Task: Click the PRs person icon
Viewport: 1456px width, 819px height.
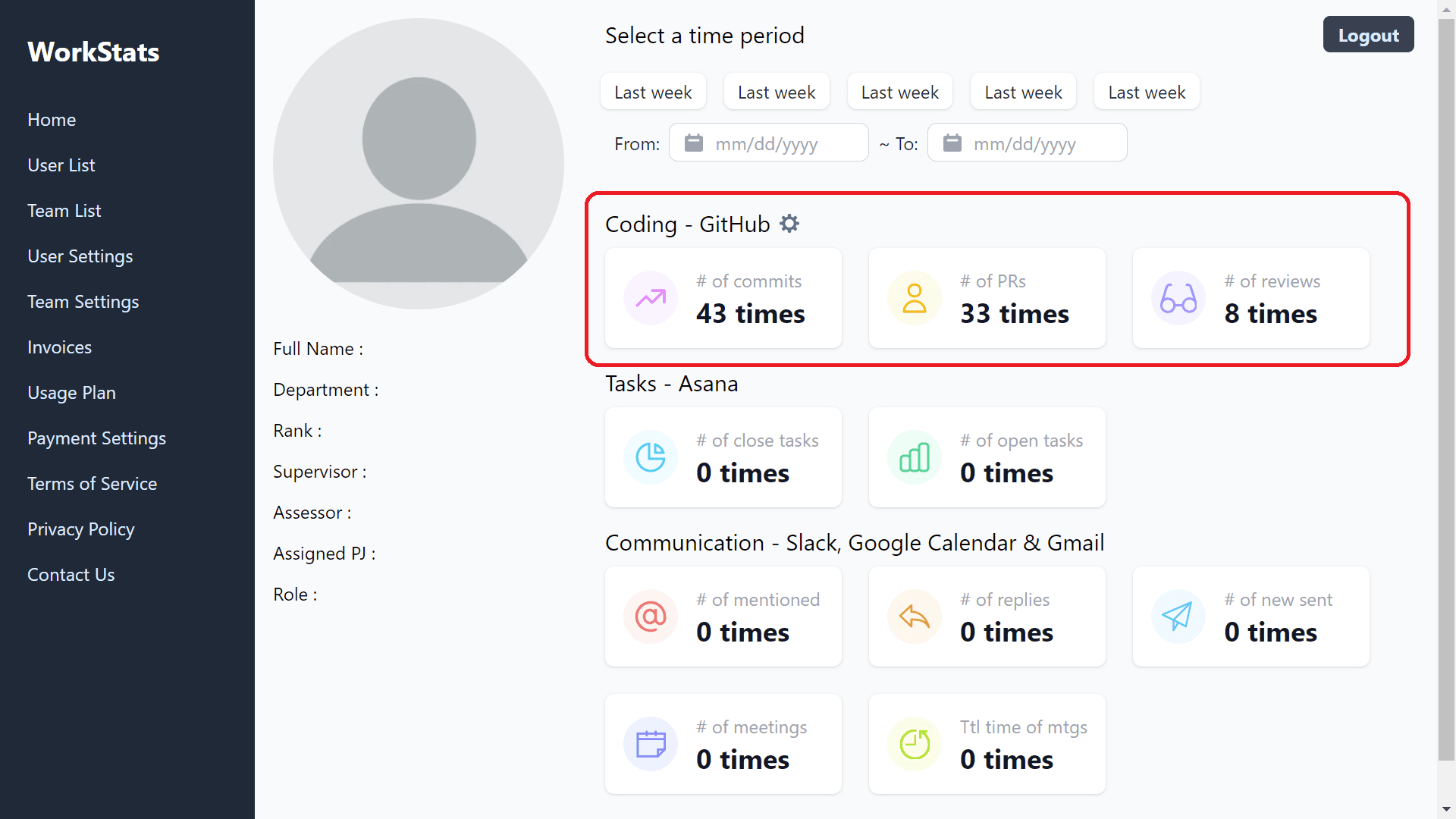Action: 915,298
